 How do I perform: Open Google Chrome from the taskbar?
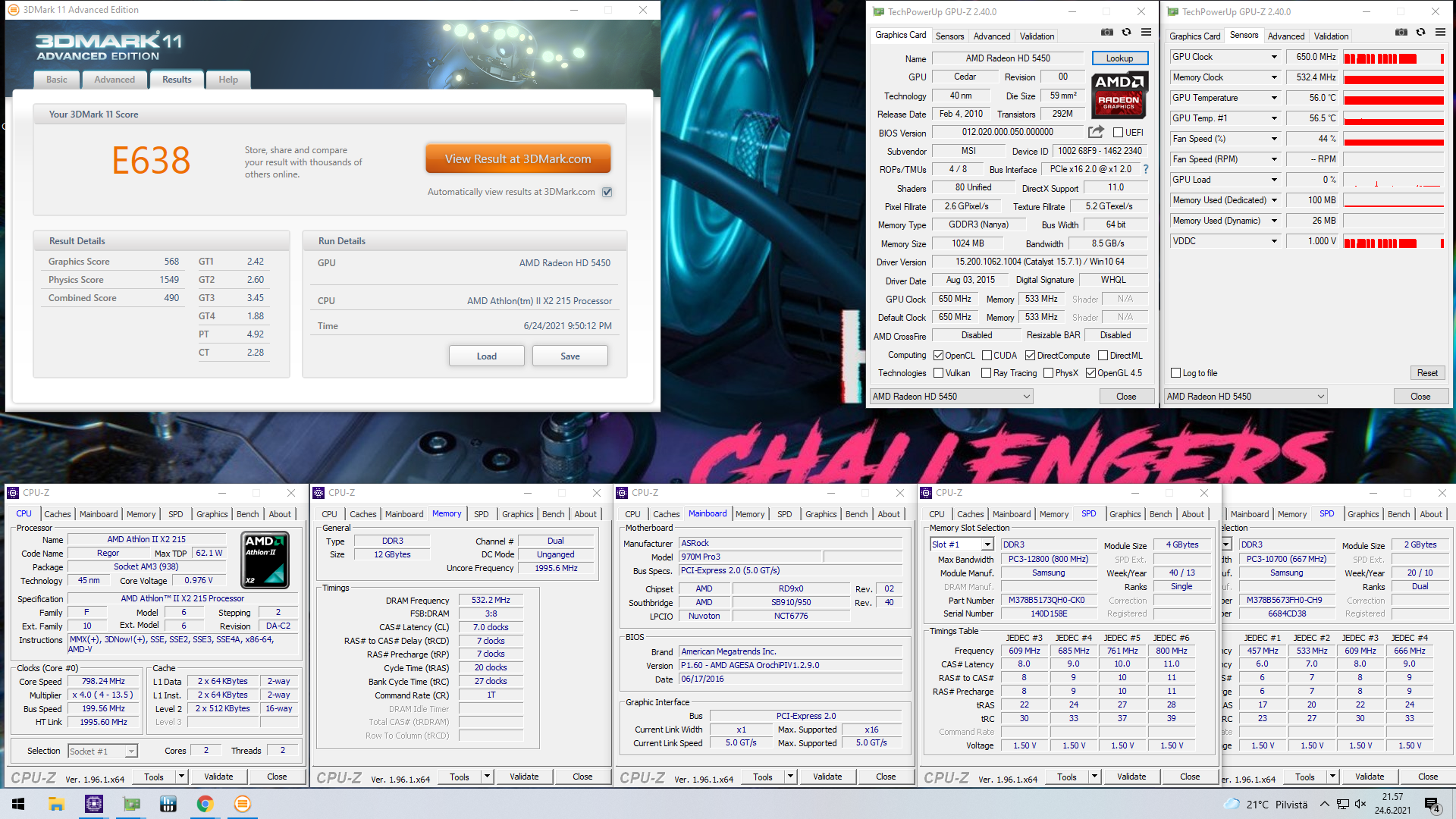(205, 804)
